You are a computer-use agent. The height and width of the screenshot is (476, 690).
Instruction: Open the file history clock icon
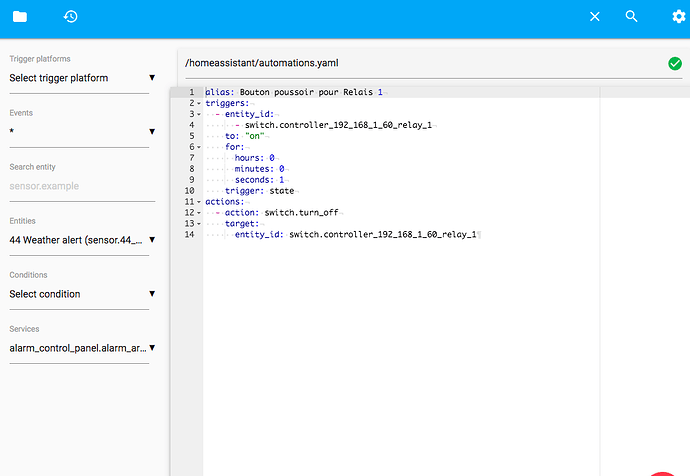(70, 17)
